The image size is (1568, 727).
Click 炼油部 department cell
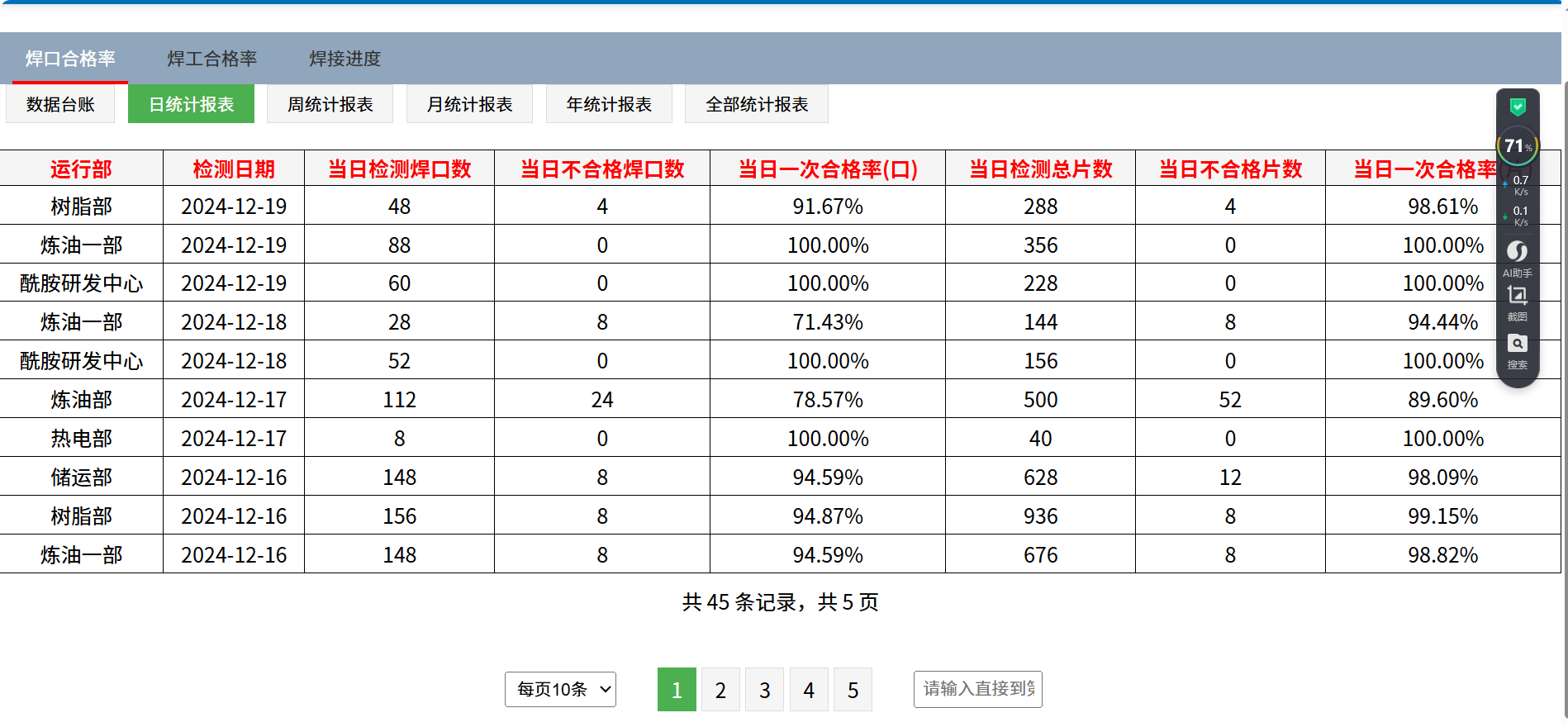[81, 400]
